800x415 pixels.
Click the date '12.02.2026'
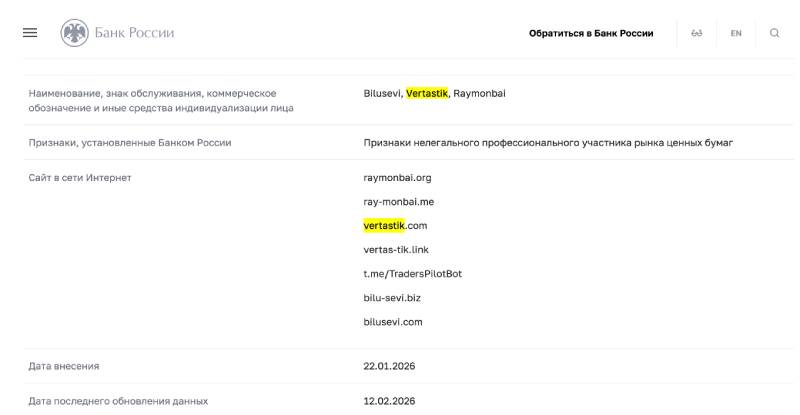(389, 401)
